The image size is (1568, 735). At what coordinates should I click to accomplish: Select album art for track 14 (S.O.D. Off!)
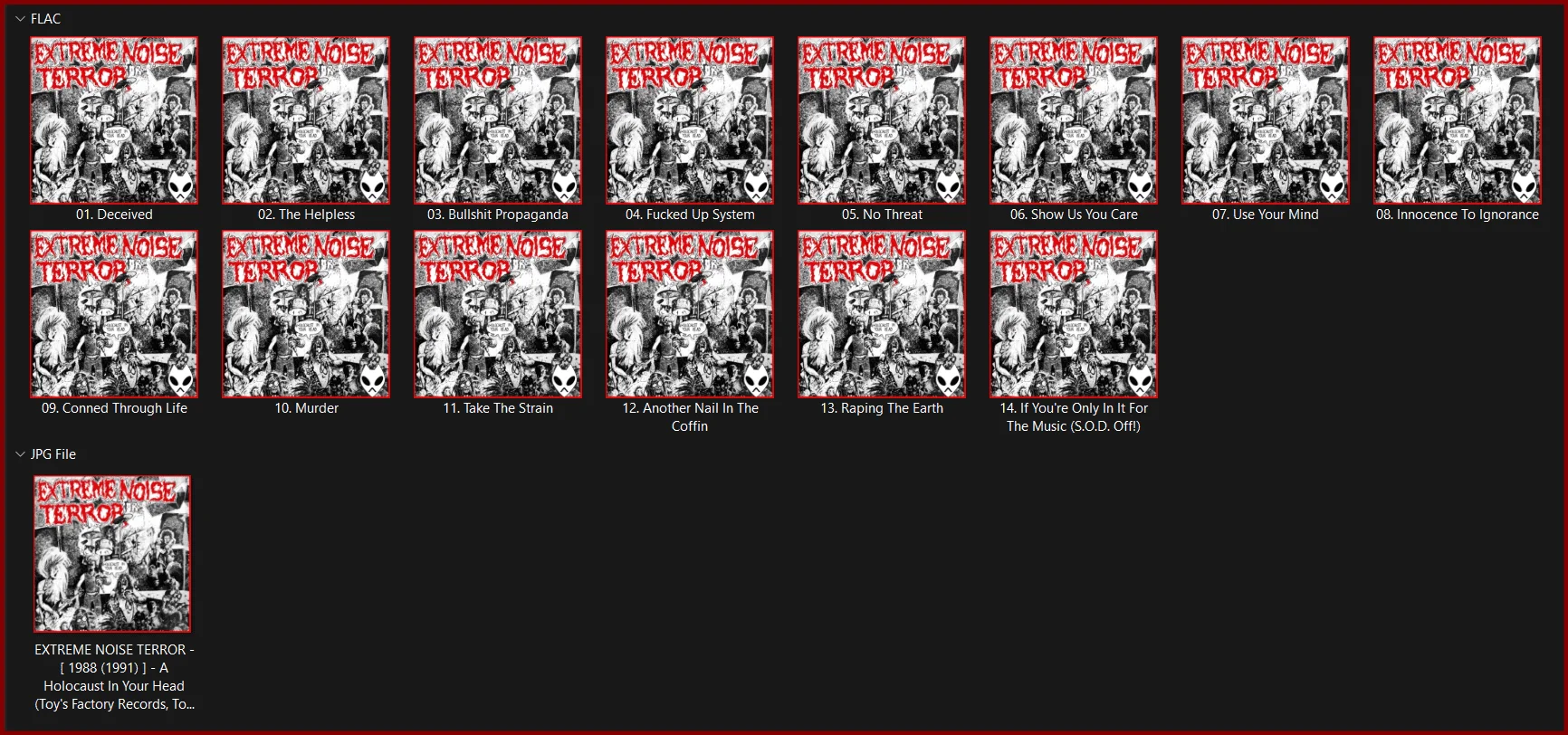click(1074, 314)
